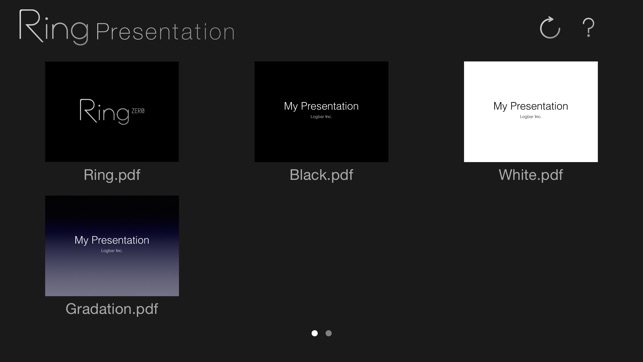Click the refresh circular arrow icon

(550, 28)
